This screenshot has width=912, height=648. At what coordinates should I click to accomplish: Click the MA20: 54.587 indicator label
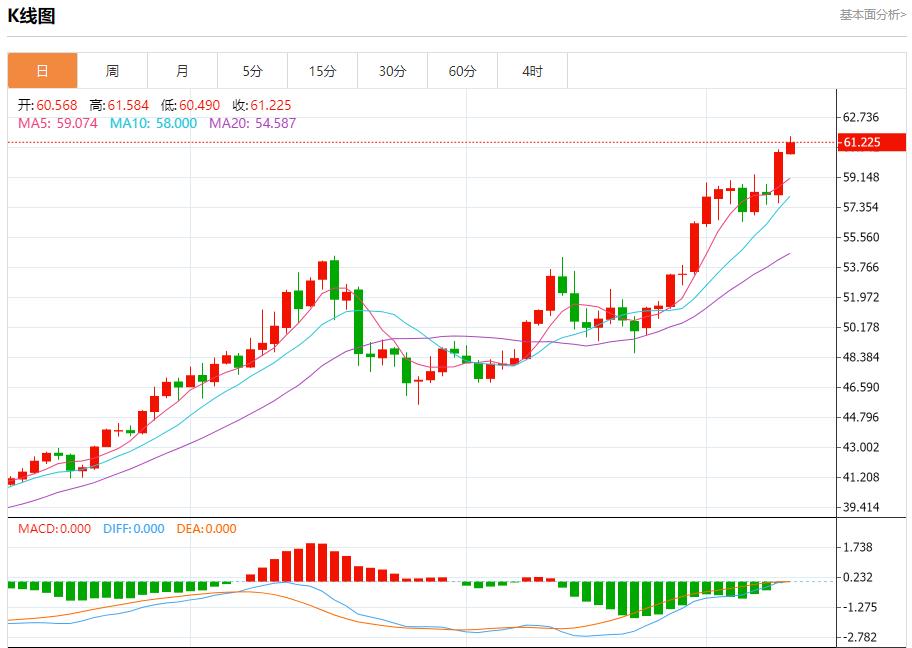coord(252,123)
